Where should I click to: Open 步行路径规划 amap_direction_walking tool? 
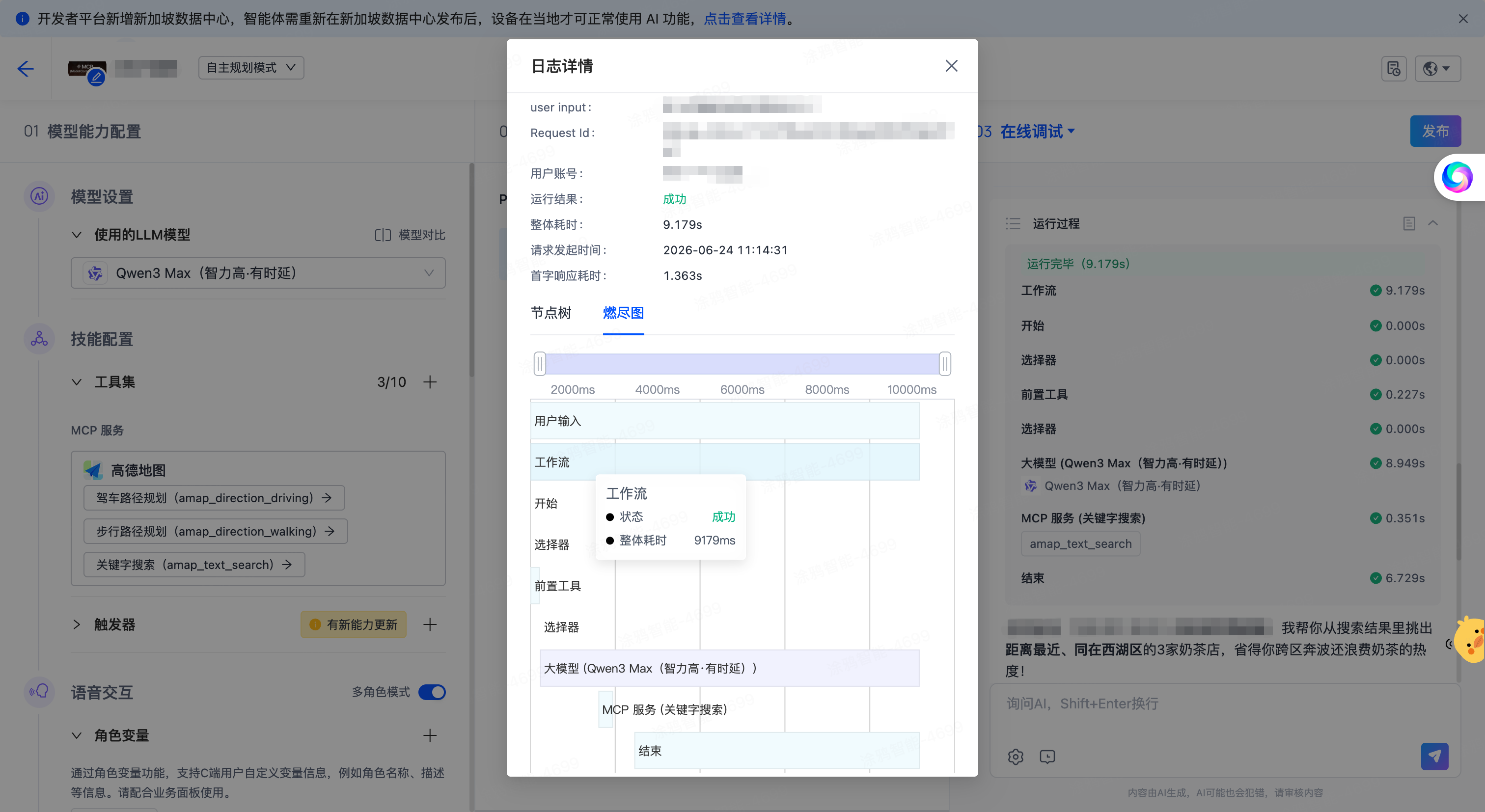pos(216,531)
